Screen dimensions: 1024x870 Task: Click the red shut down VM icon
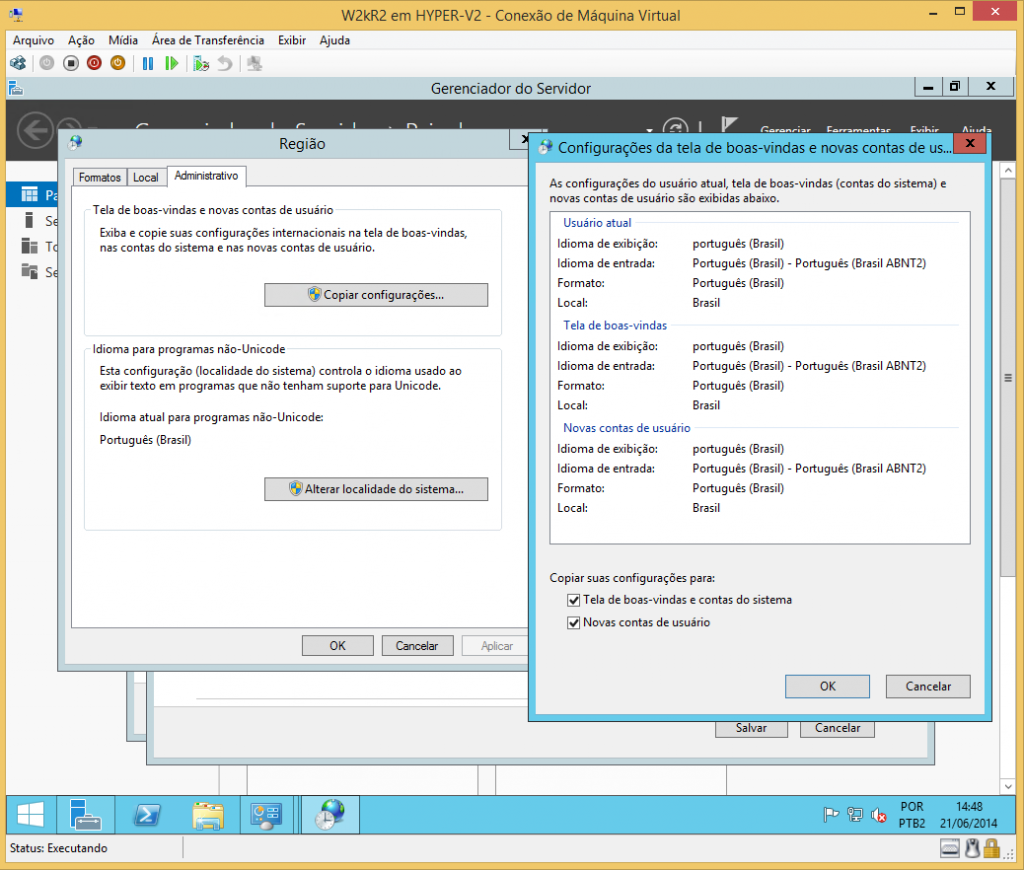[94, 63]
